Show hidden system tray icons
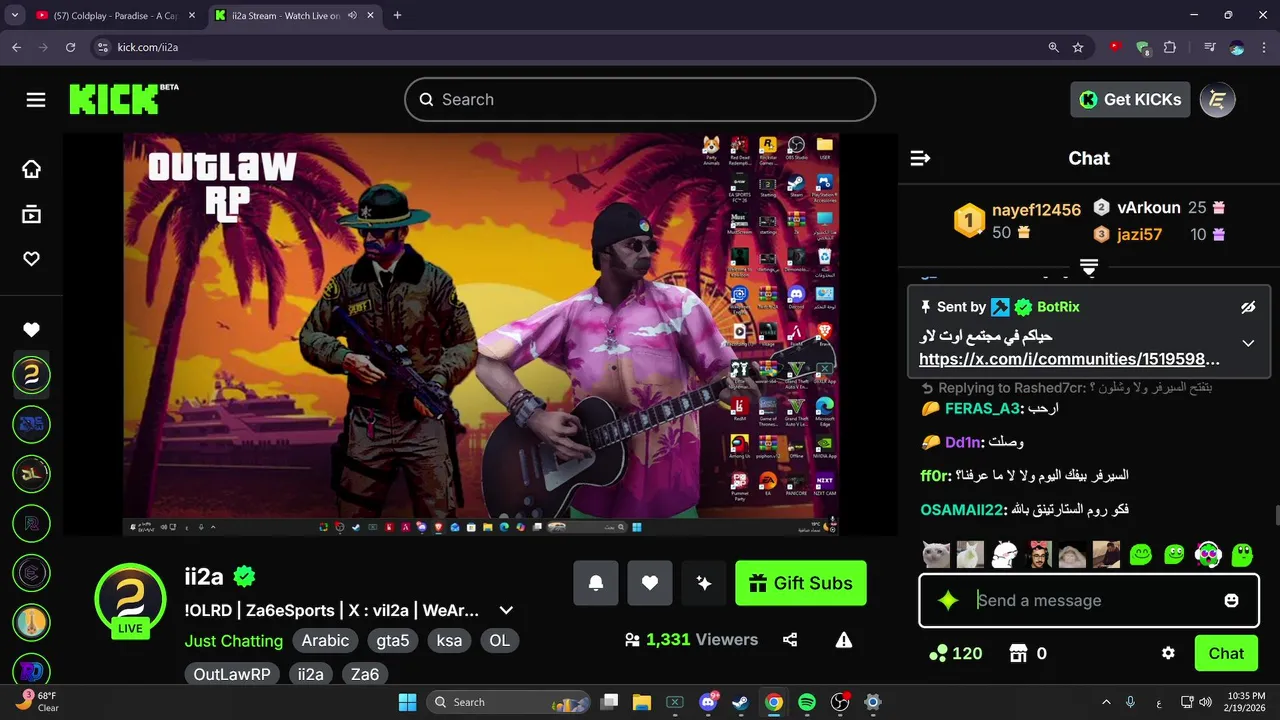This screenshot has width=1280, height=720. pos(1106,702)
